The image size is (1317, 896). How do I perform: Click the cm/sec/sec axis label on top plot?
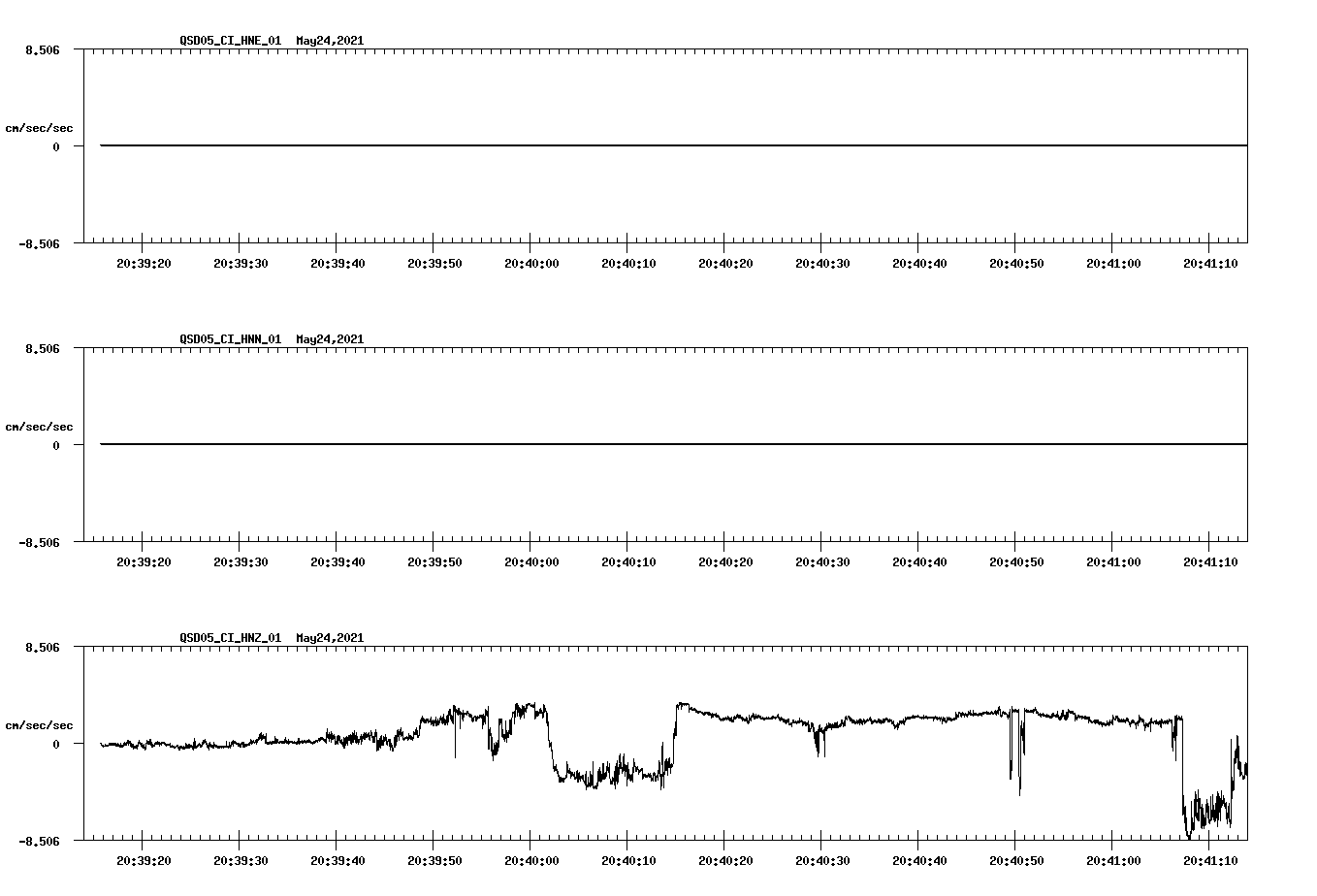pos(39,126)
